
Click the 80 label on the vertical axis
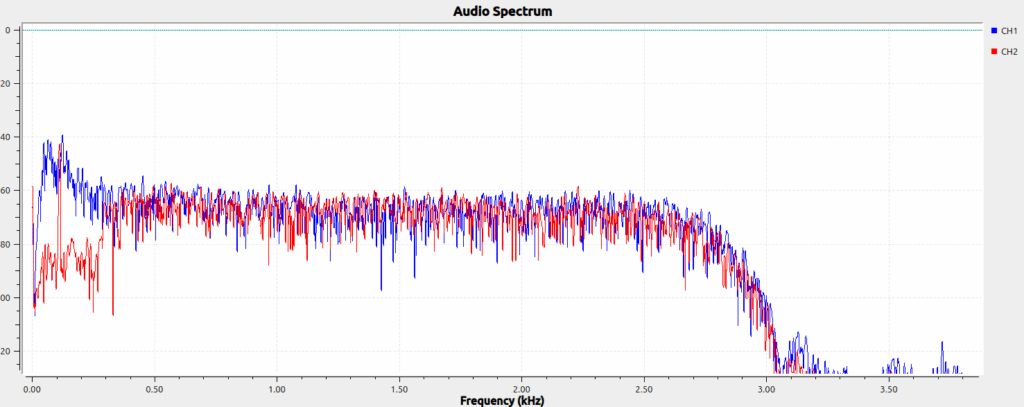(x=7, y=244)
